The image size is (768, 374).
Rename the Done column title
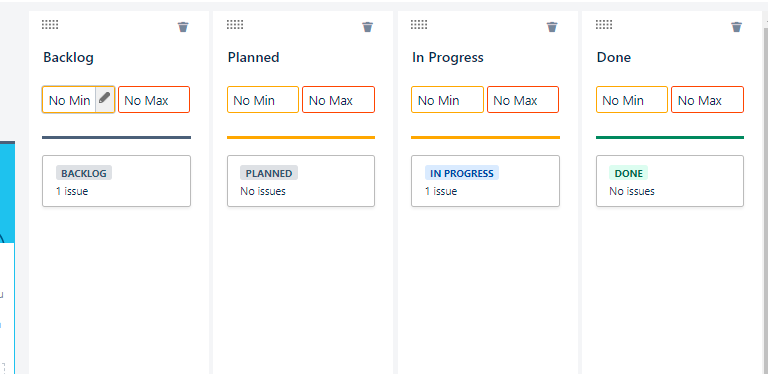[614, 58]
